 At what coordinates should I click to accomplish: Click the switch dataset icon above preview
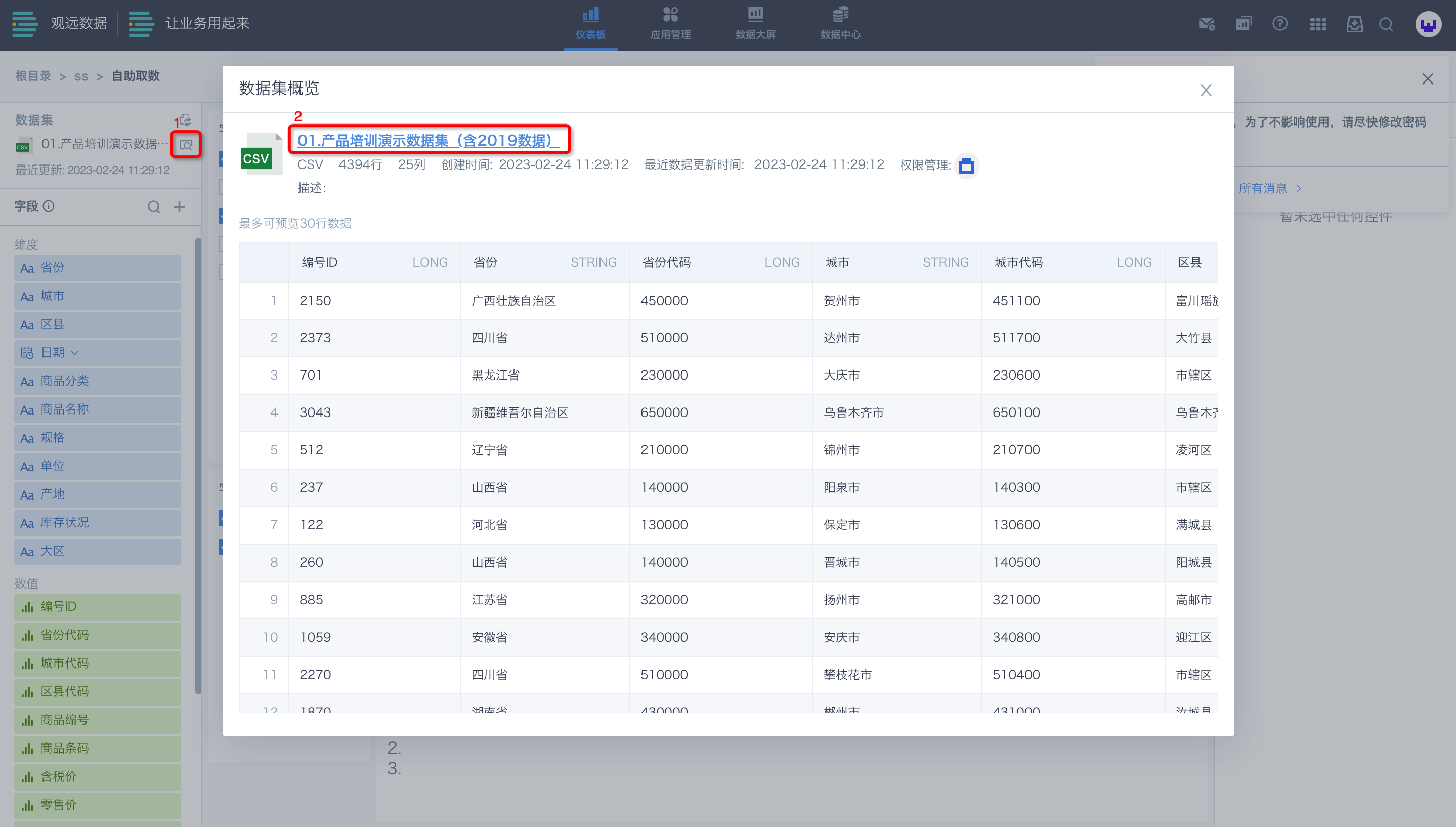point(186,120)
